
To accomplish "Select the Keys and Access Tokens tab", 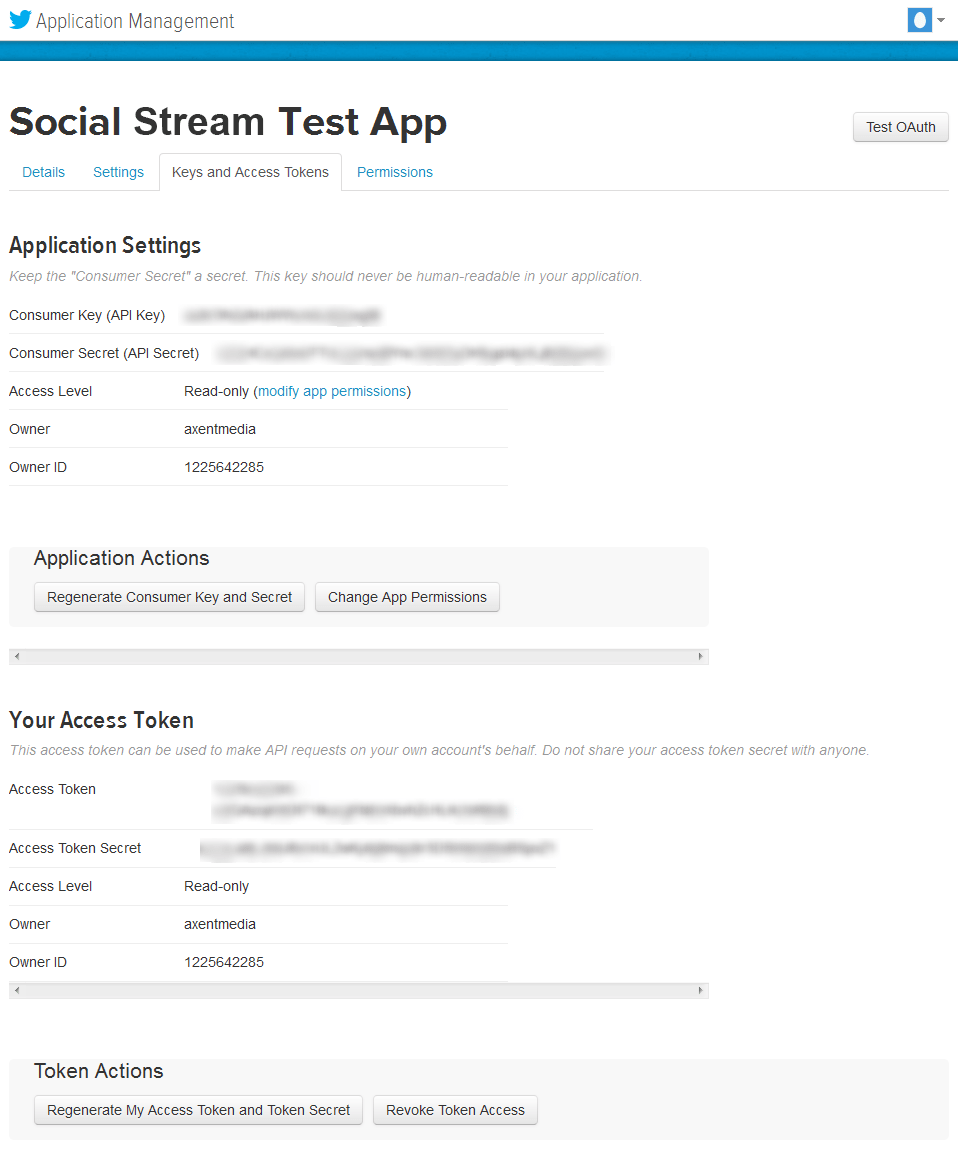I will [250, 172].
